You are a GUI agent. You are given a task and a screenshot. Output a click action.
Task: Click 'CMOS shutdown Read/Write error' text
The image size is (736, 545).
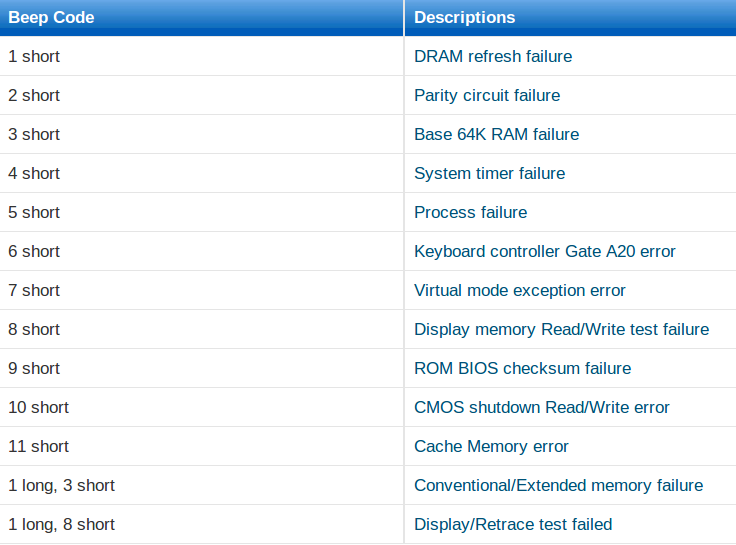point(542,407)
